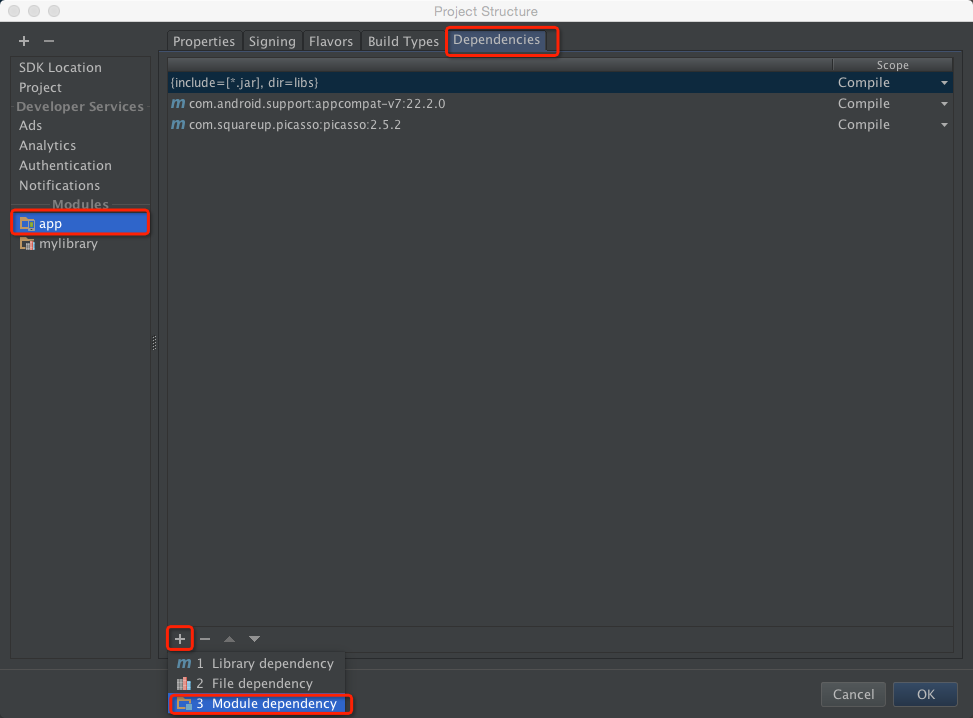Select SDK Location in sidebar
This screenshot has height=718, width=973.
pos(60,67)
